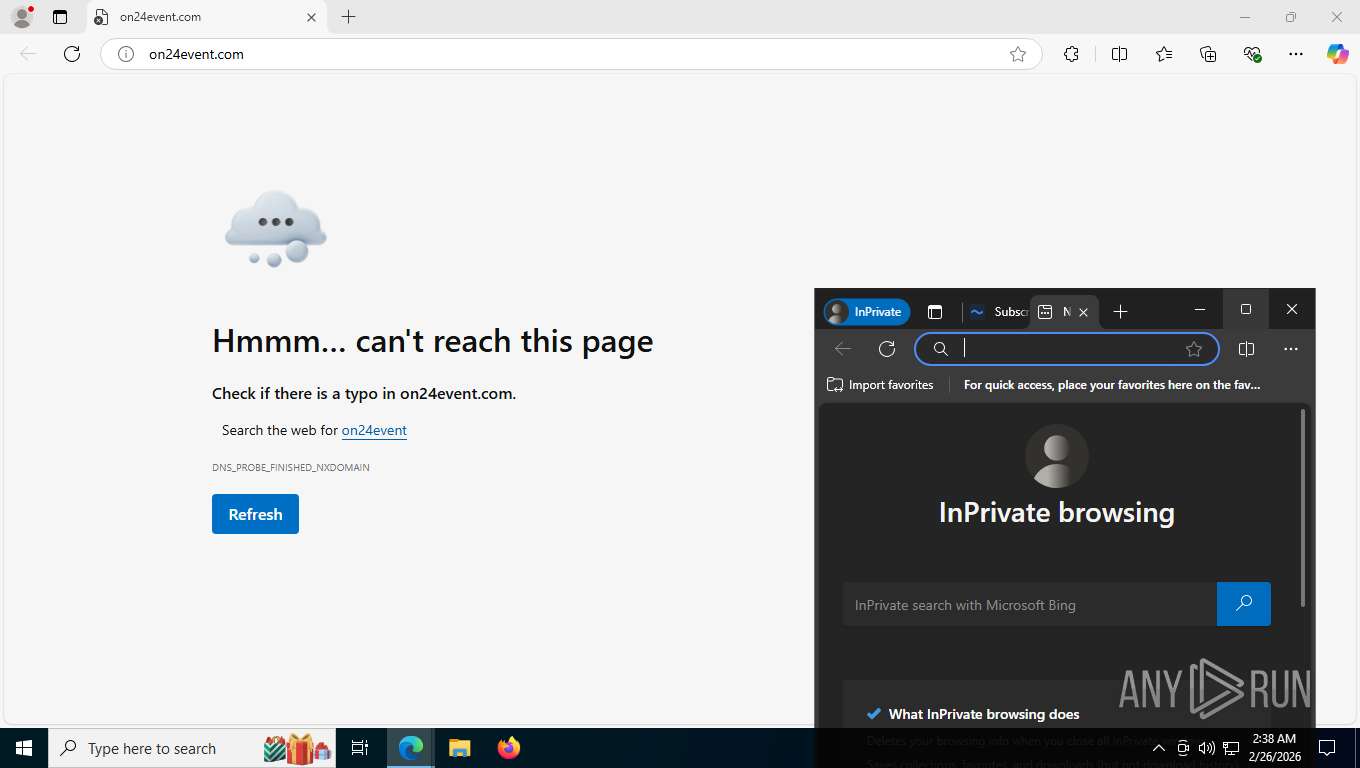Open Settings and more menu in main Edge
The height and width of the screenshot is (768, 1360).
pyautogui.click(x=1296, y=54)
